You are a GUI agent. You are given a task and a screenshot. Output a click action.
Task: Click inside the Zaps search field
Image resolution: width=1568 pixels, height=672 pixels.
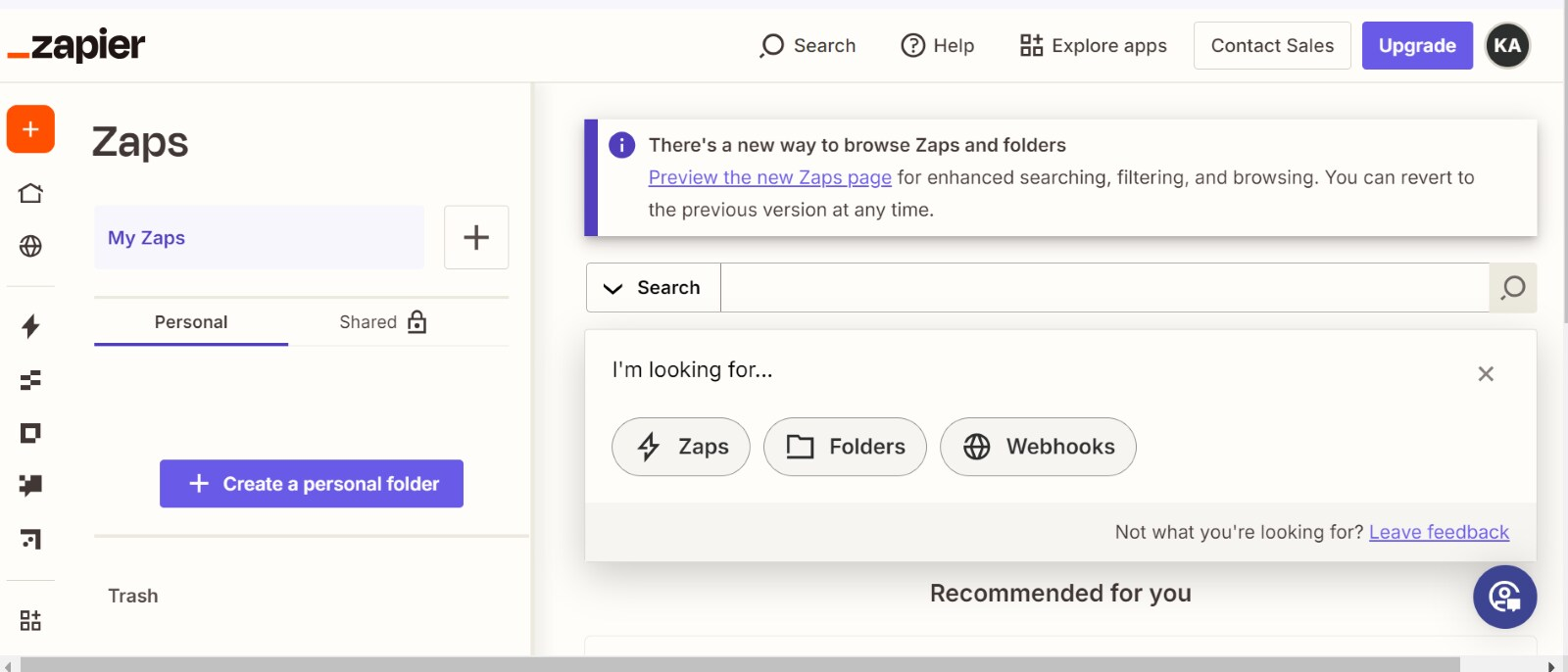point(1104,288)
